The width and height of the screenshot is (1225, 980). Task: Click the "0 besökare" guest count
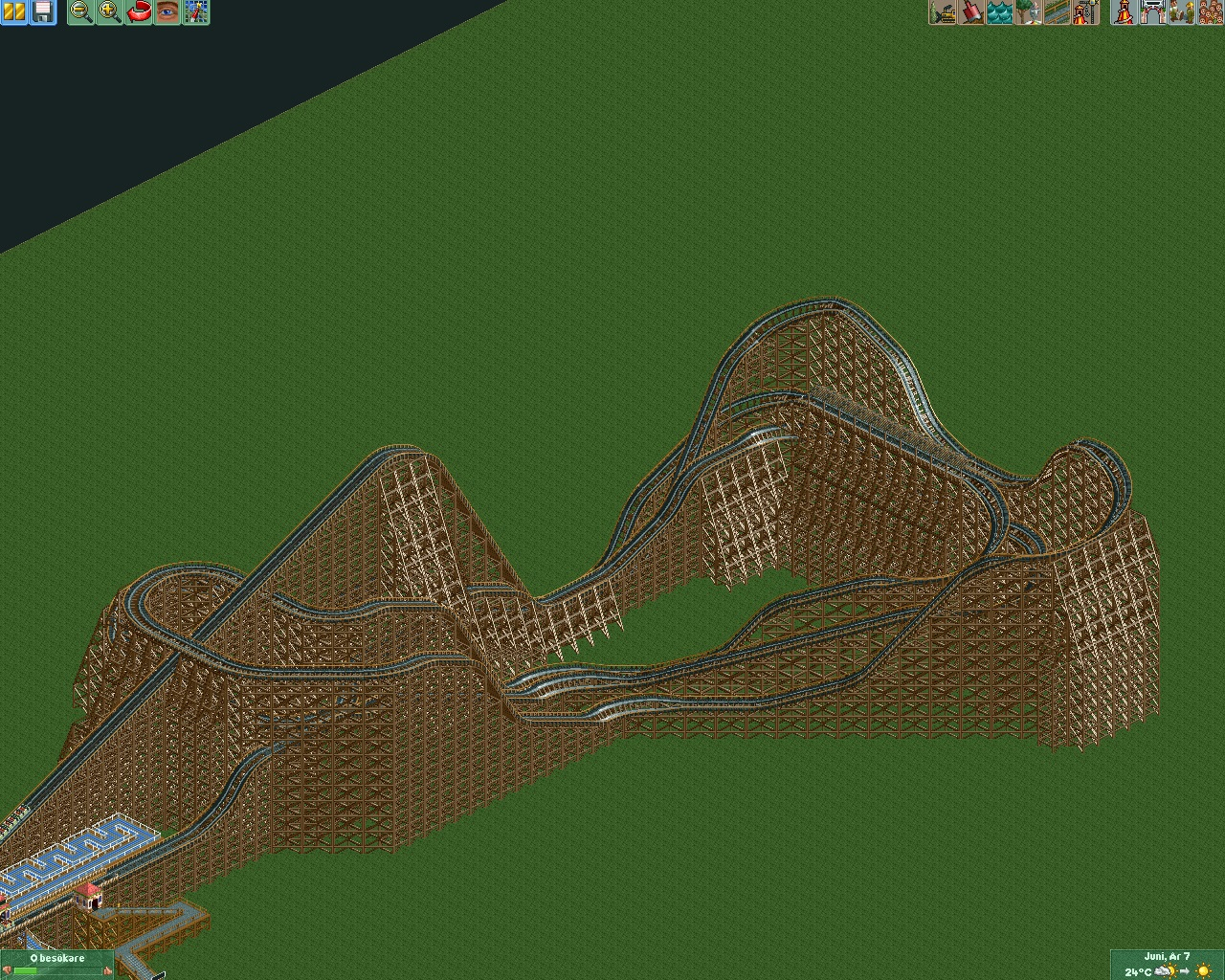pos(57,958)
